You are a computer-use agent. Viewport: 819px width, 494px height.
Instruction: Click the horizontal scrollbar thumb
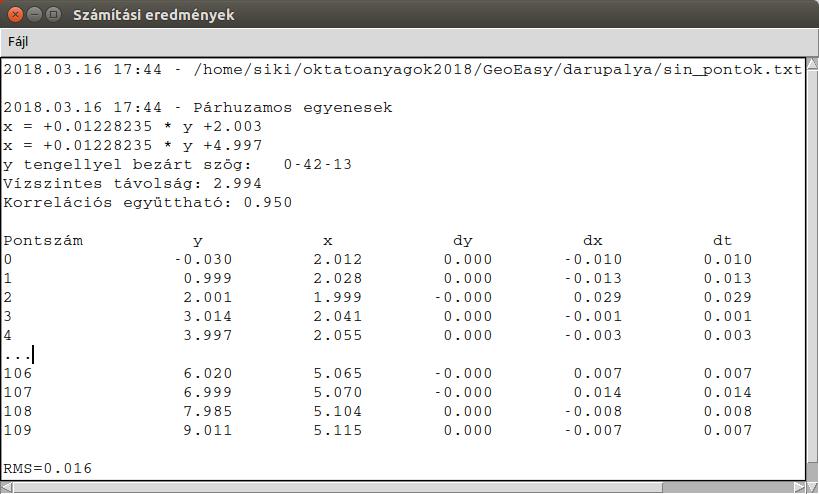coord(337,487)
